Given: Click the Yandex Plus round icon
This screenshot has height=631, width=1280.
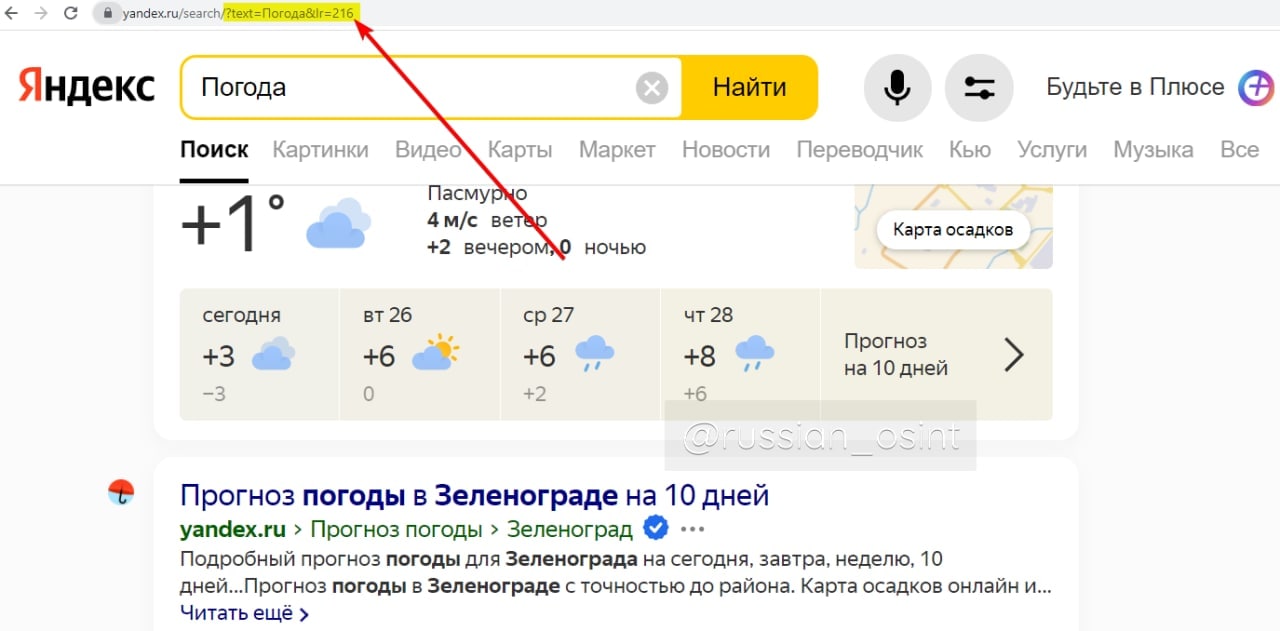Looking at the screenshot, I should click(x=1256, y=87).
